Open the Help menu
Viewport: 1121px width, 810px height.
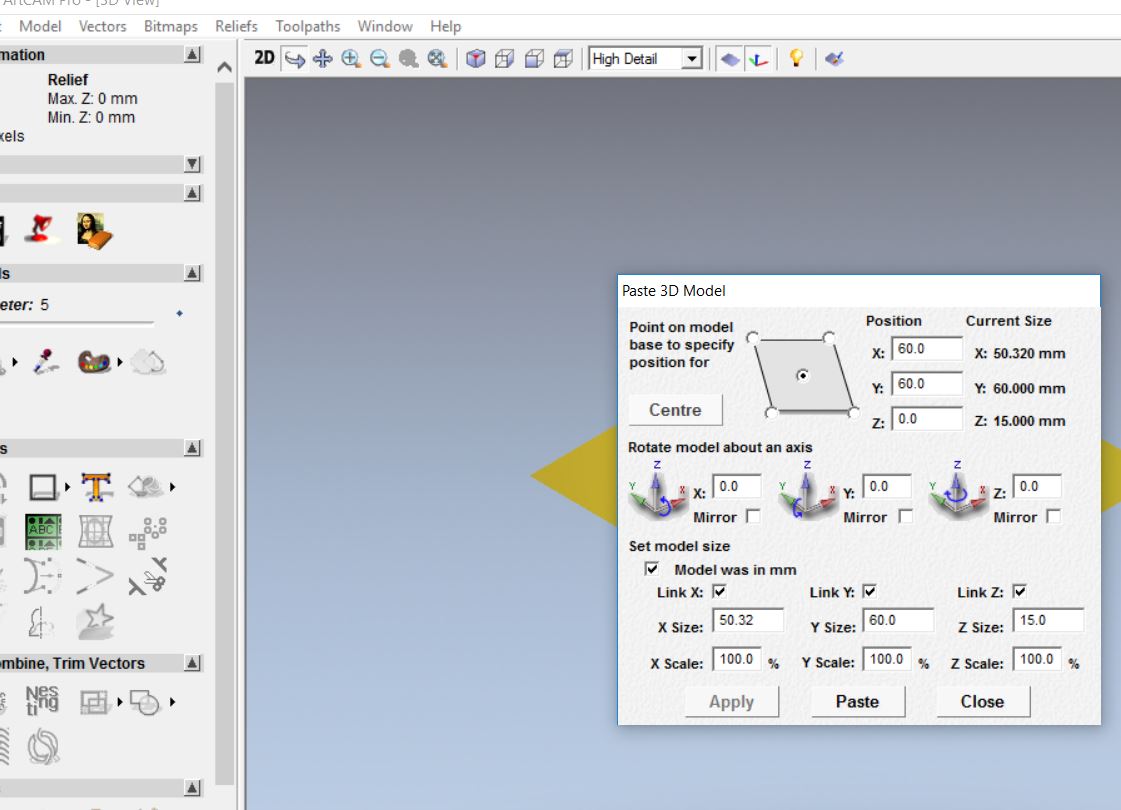[445, 26]
